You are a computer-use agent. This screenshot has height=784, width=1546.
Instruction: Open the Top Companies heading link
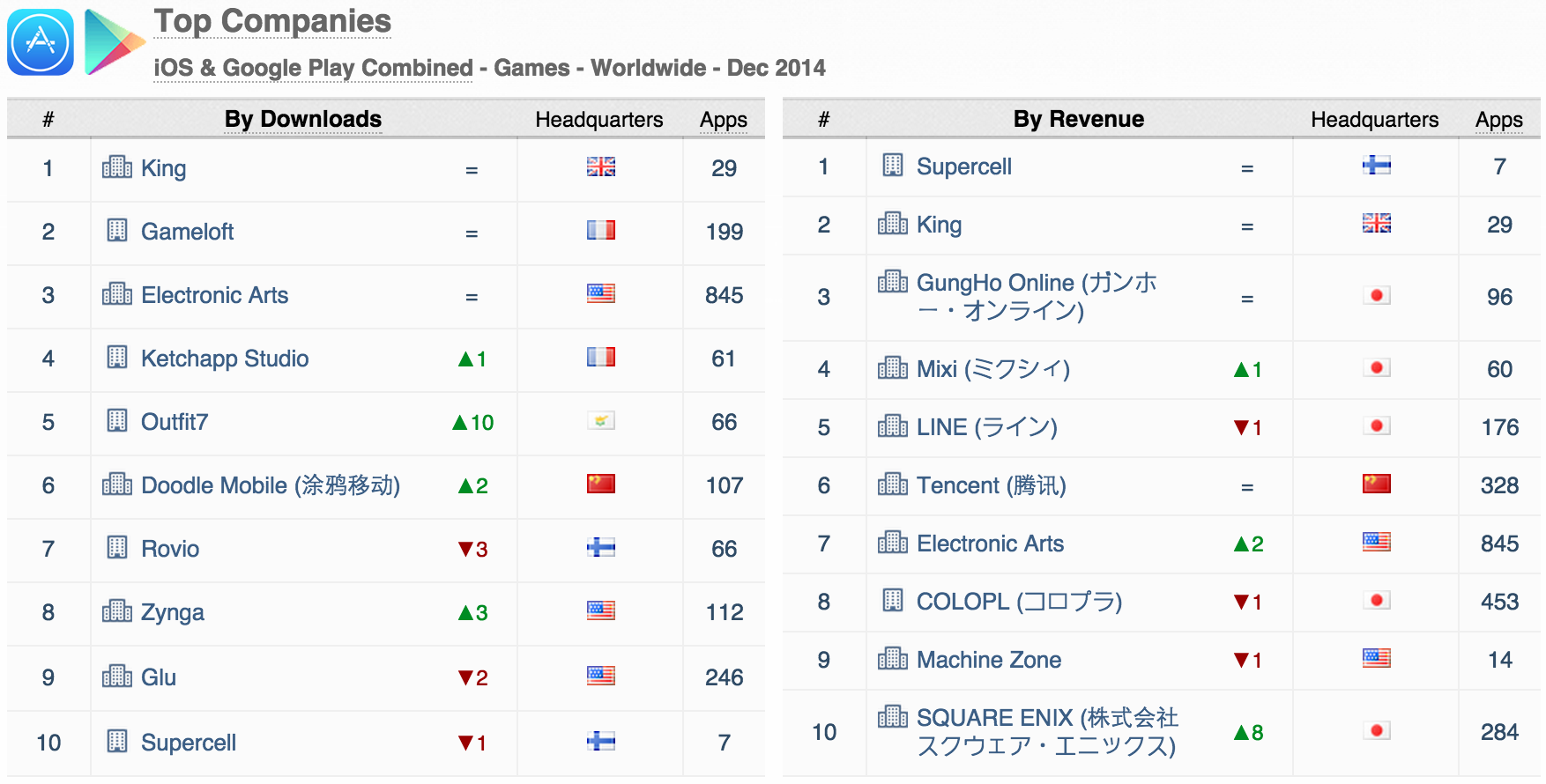tap(272, 21)
